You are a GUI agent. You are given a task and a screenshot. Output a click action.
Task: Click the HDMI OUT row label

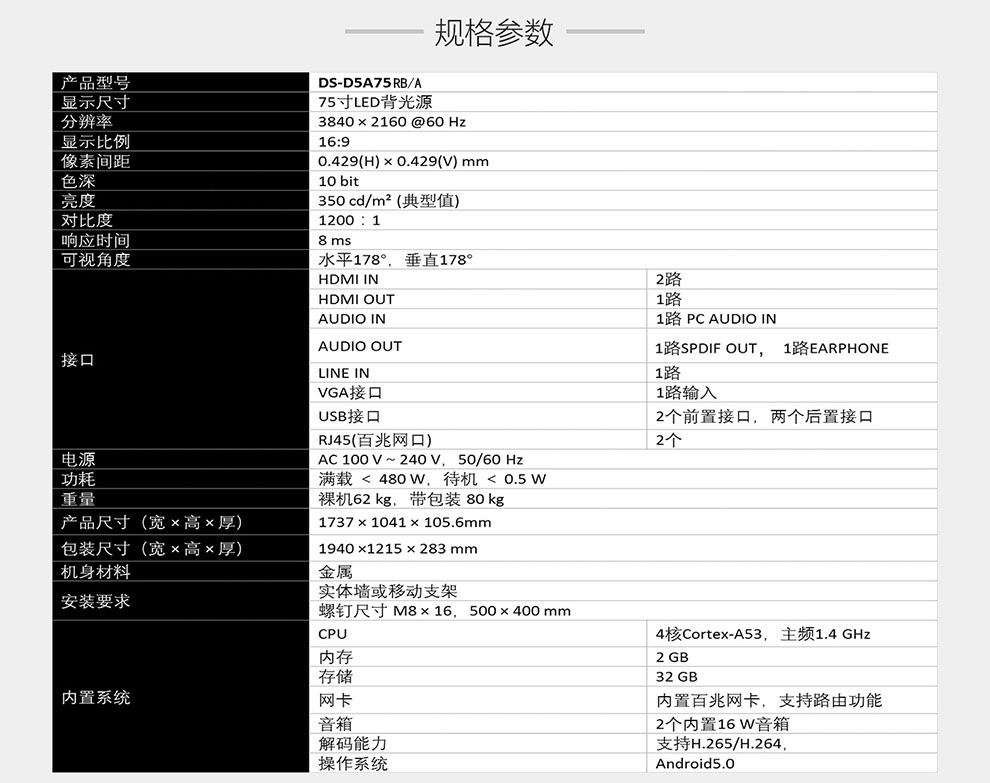point(357,299)
